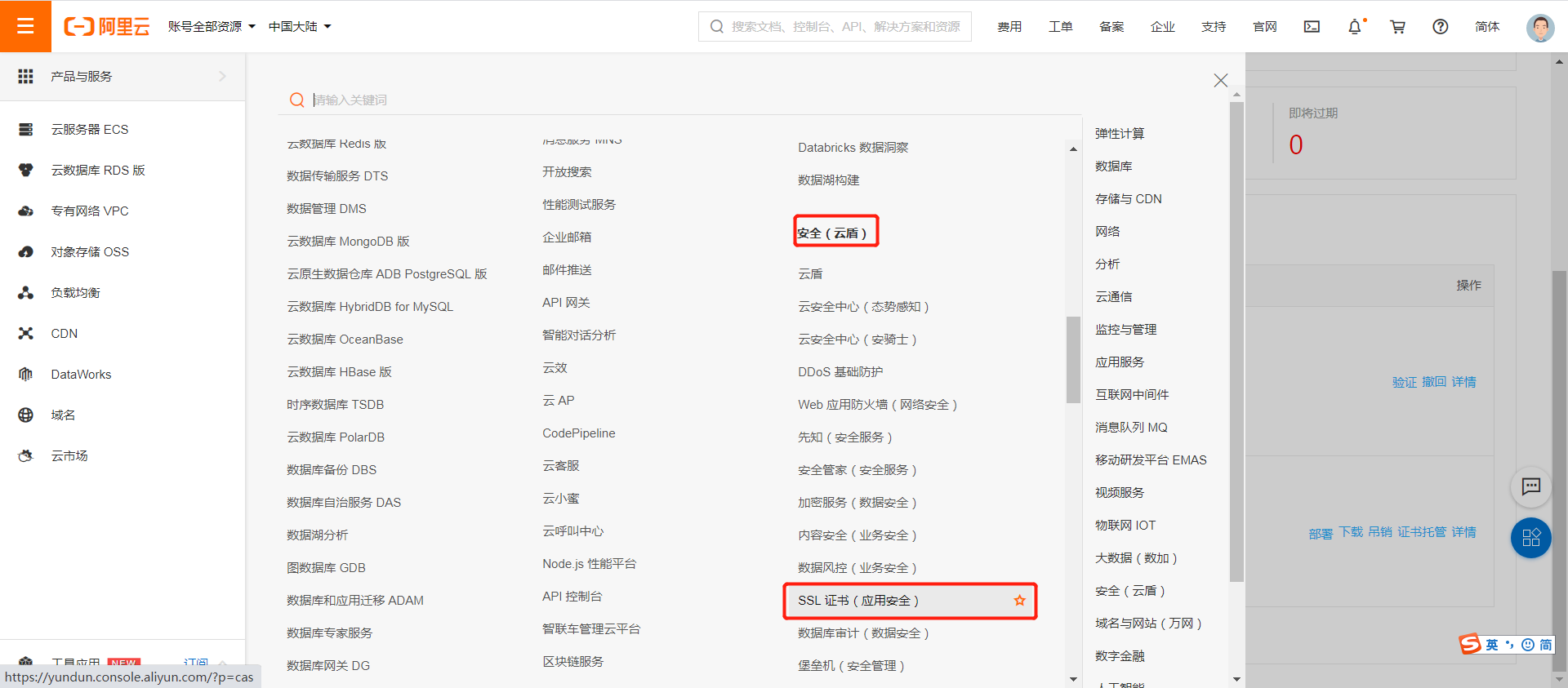1568x688 pixels.
Task: Open DDoS 基础防护
Action: pyautogui.click(x=840, y=372)
